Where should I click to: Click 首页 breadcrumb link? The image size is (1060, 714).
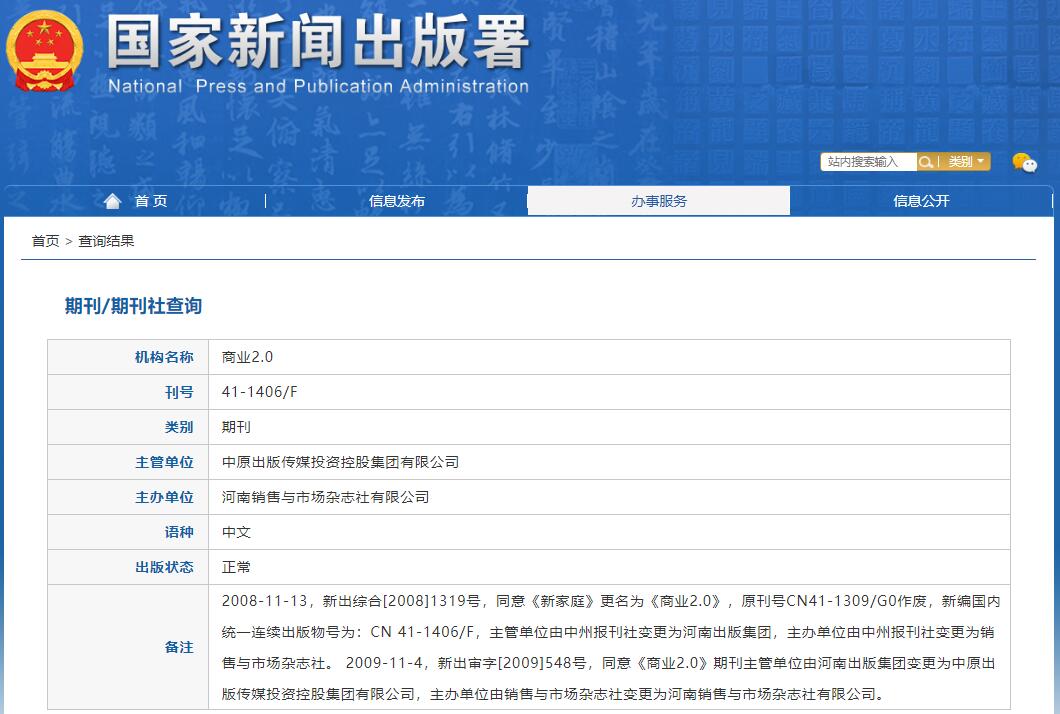[x=45, y=241]
